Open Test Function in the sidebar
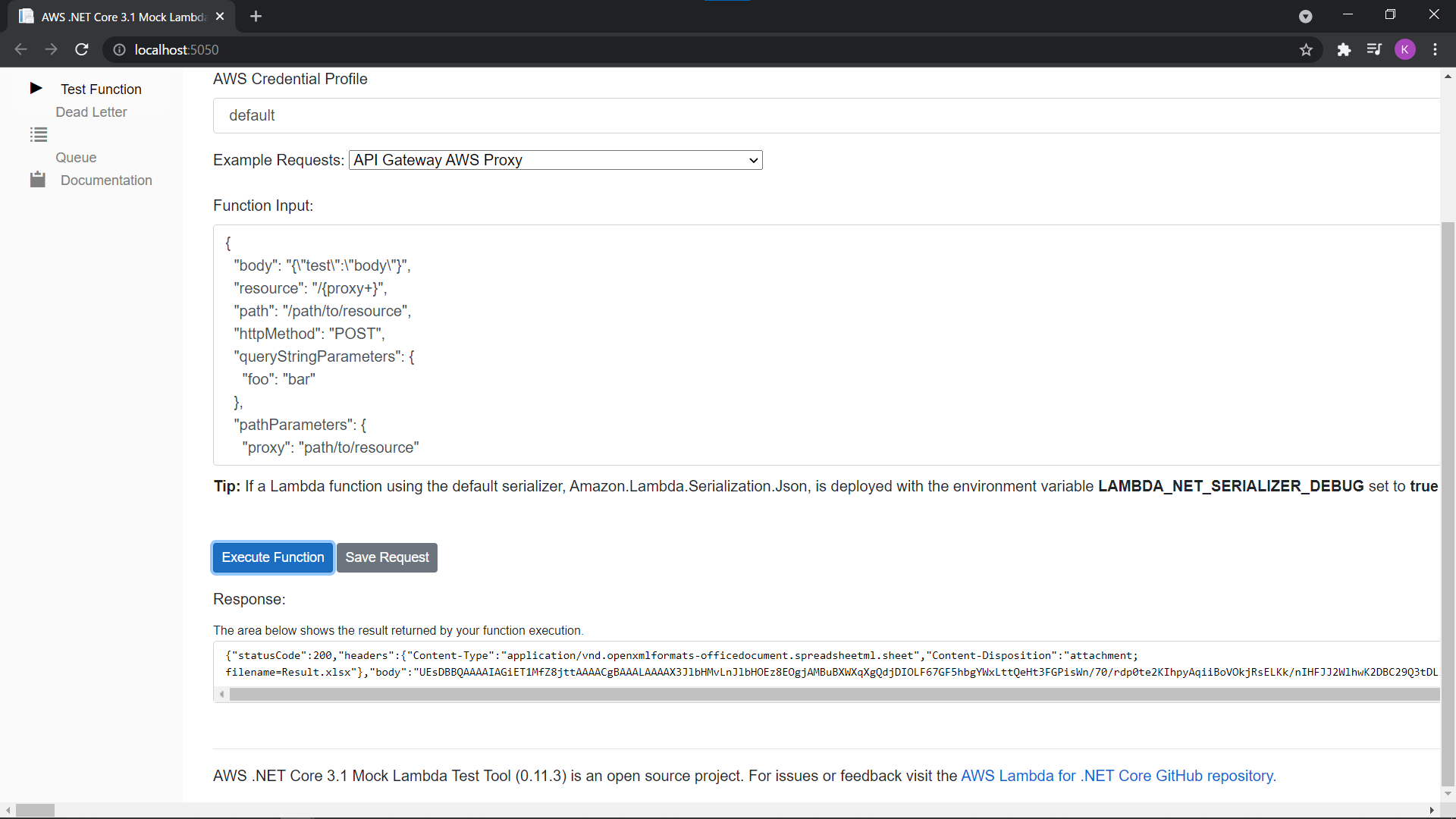 click(101, 89)
